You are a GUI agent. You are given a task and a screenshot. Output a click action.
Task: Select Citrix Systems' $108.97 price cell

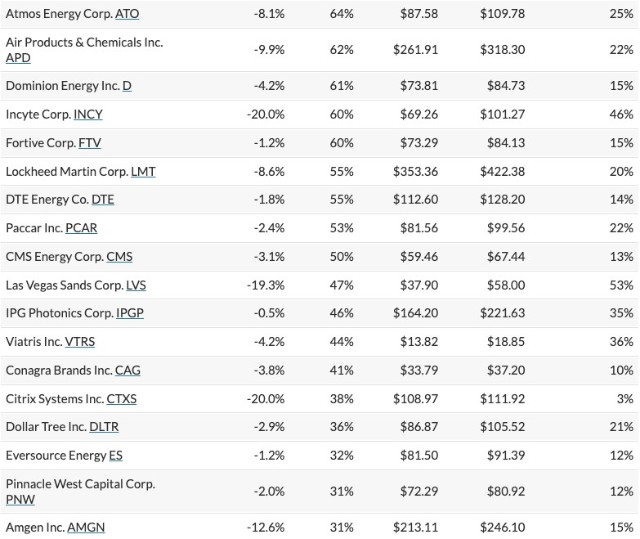point(416,399)
